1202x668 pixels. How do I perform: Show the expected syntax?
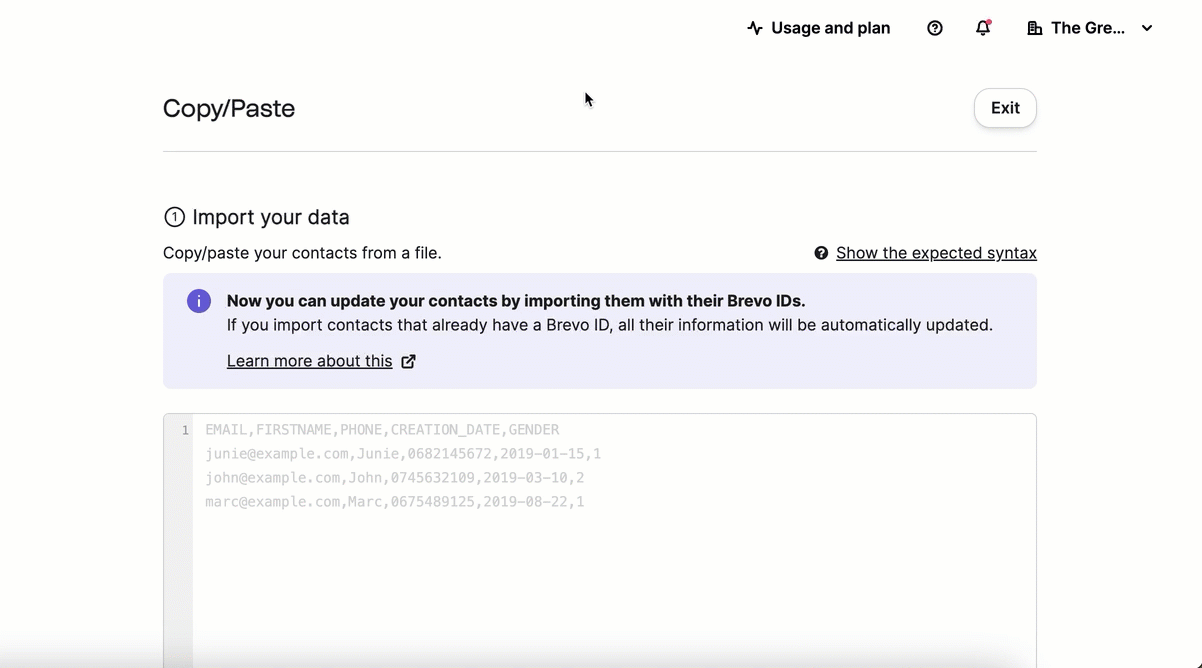(936, 253)
